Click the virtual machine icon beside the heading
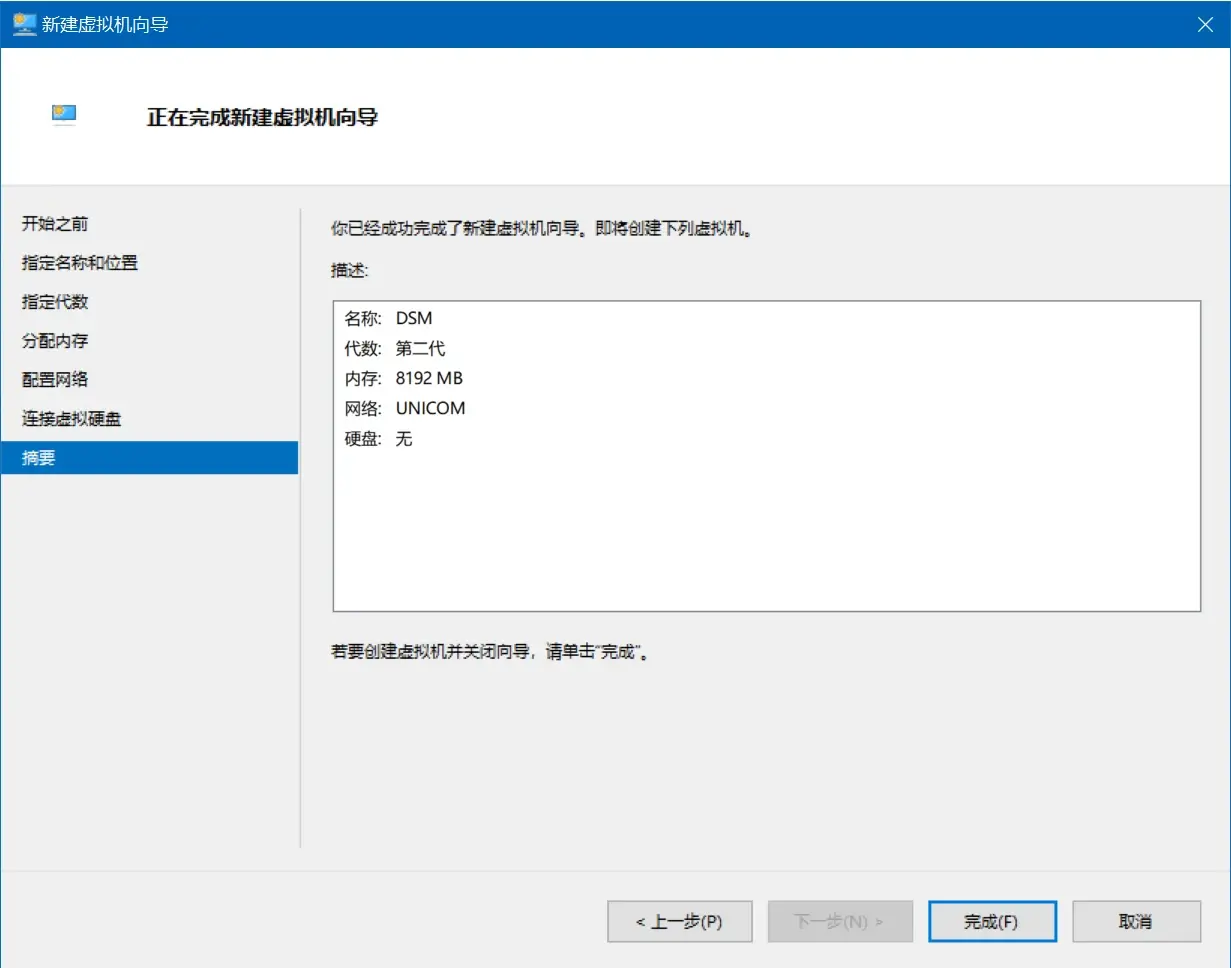 tap(64, 115)
